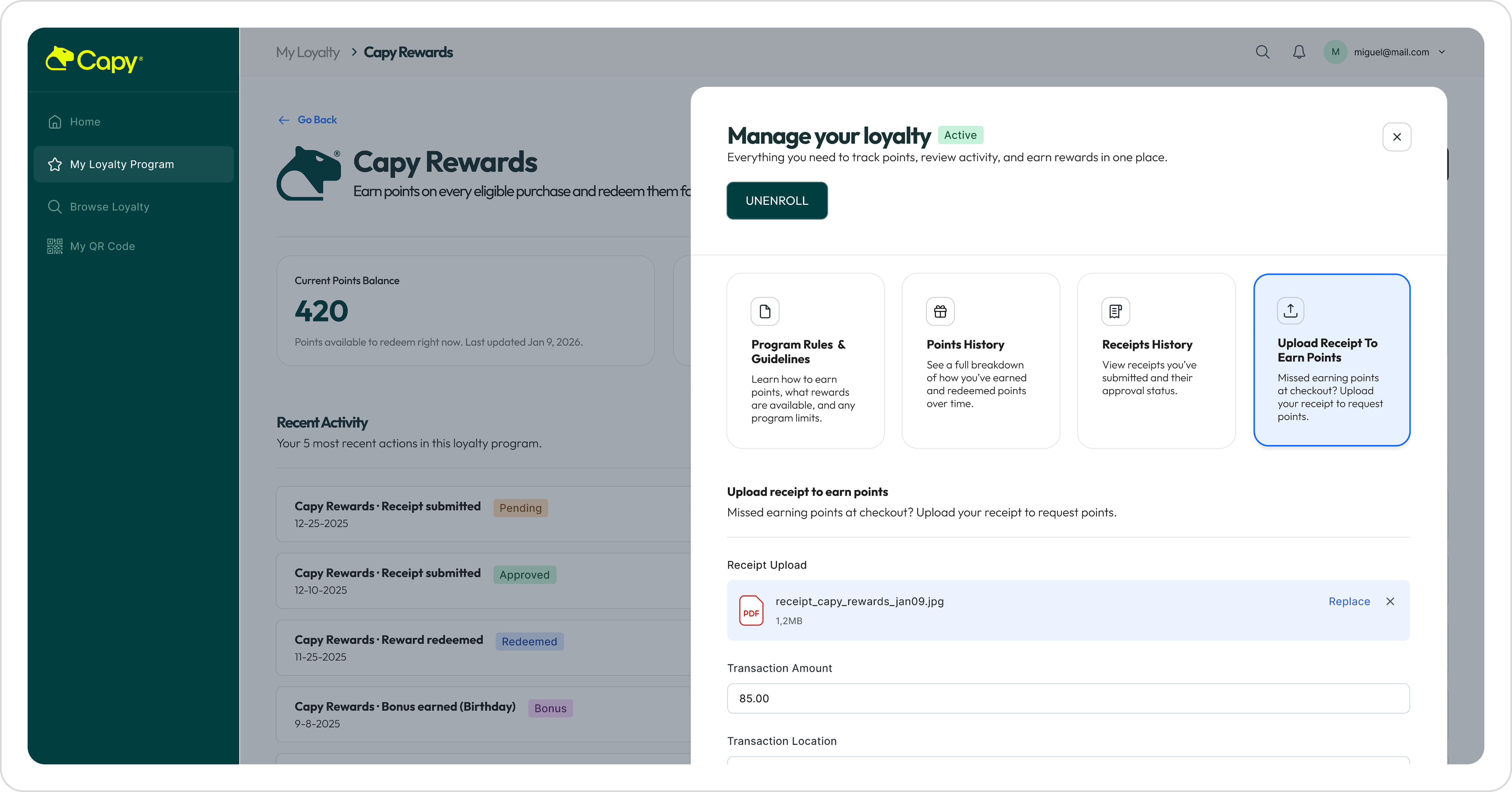The height and width of the screenshot is (792, 1512).
Task: Click the Replace link for uploaded receipt
Action: [1349, 601]
